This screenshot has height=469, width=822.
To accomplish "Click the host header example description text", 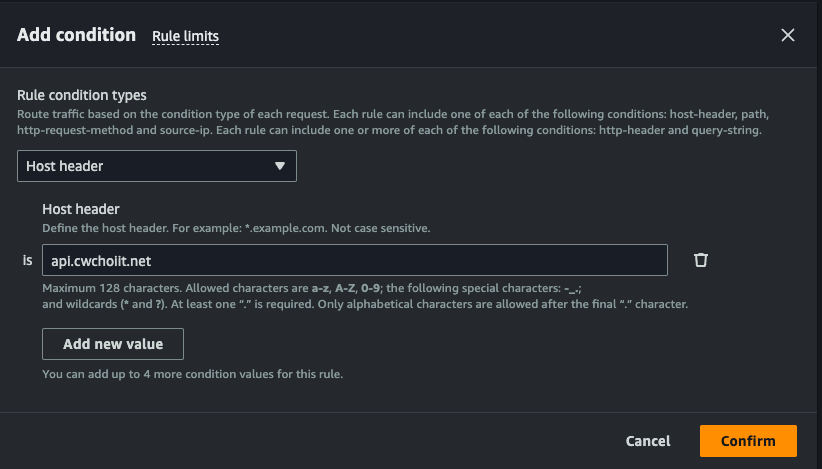I will point(236,228).
